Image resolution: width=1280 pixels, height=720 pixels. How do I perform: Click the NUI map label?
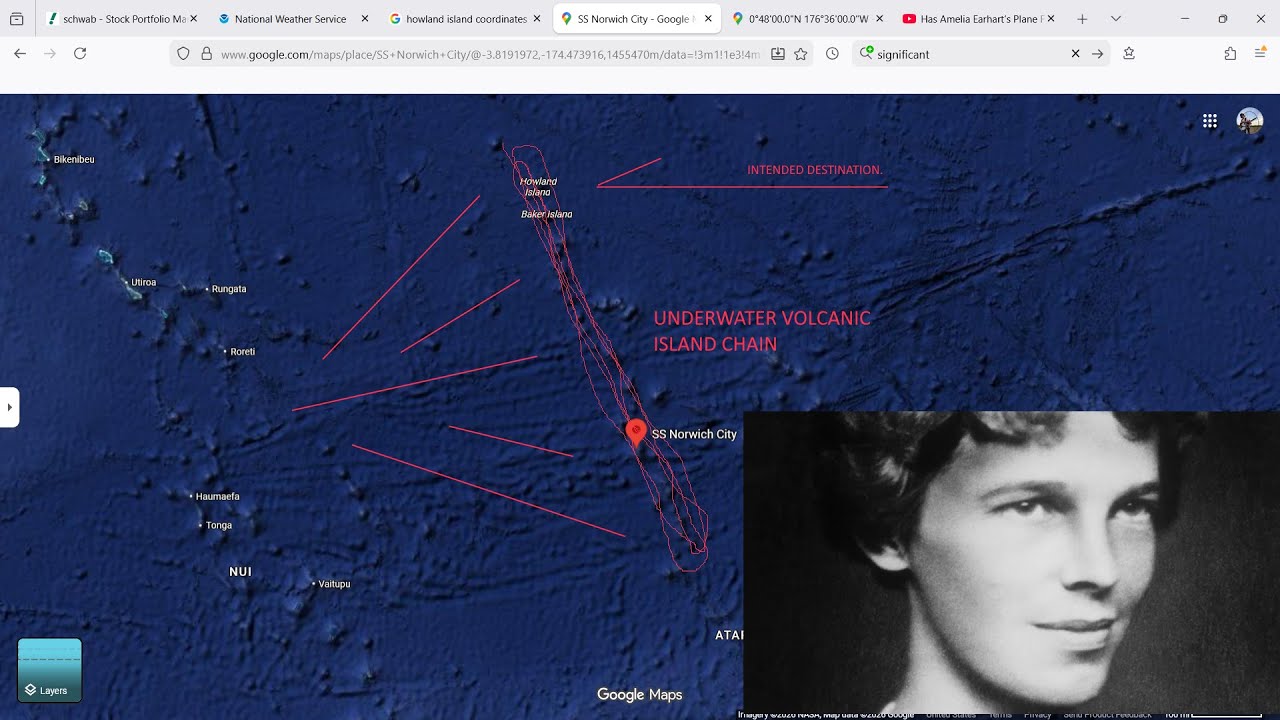[240, 572]
